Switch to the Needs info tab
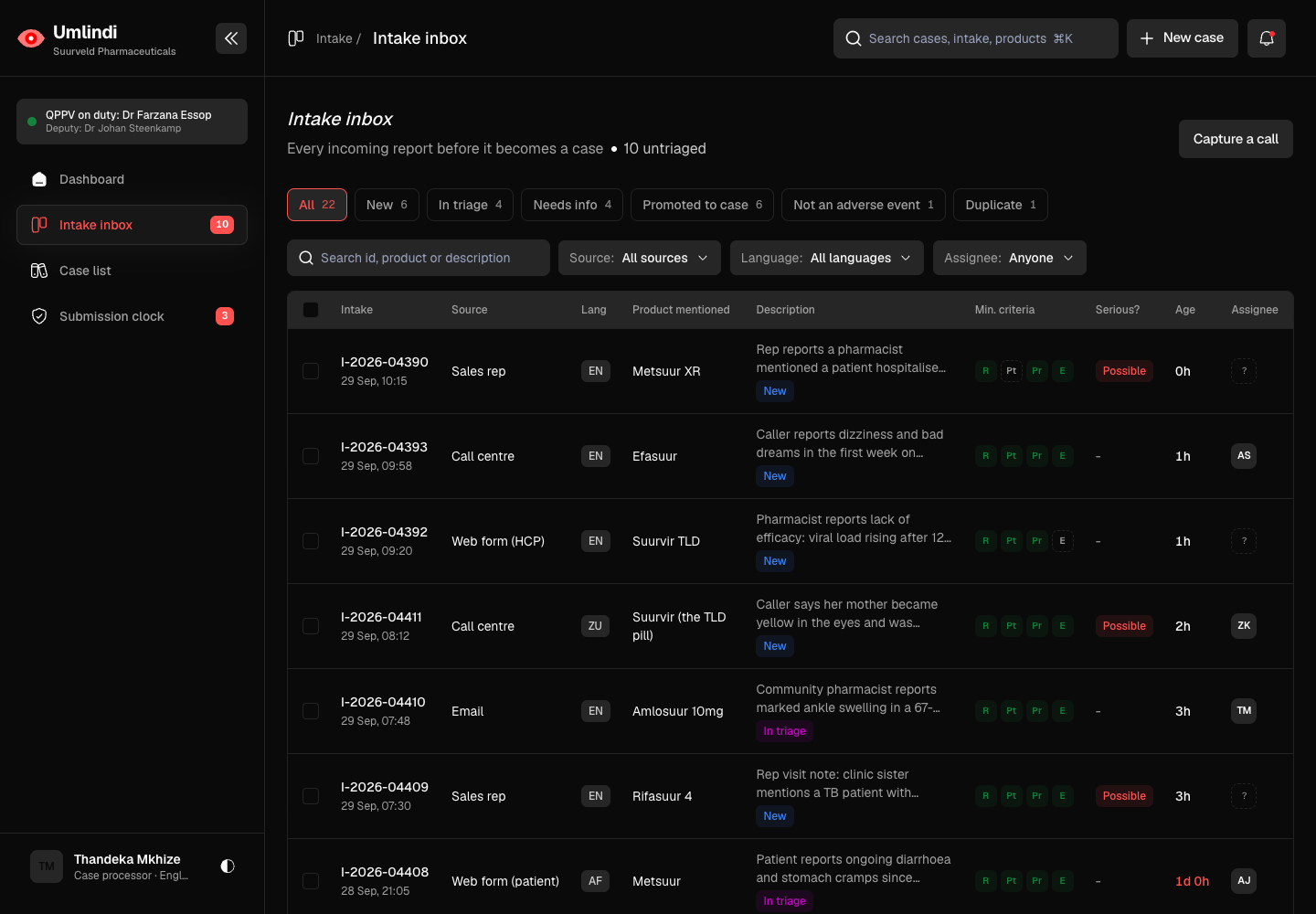 tap(572, 205)
